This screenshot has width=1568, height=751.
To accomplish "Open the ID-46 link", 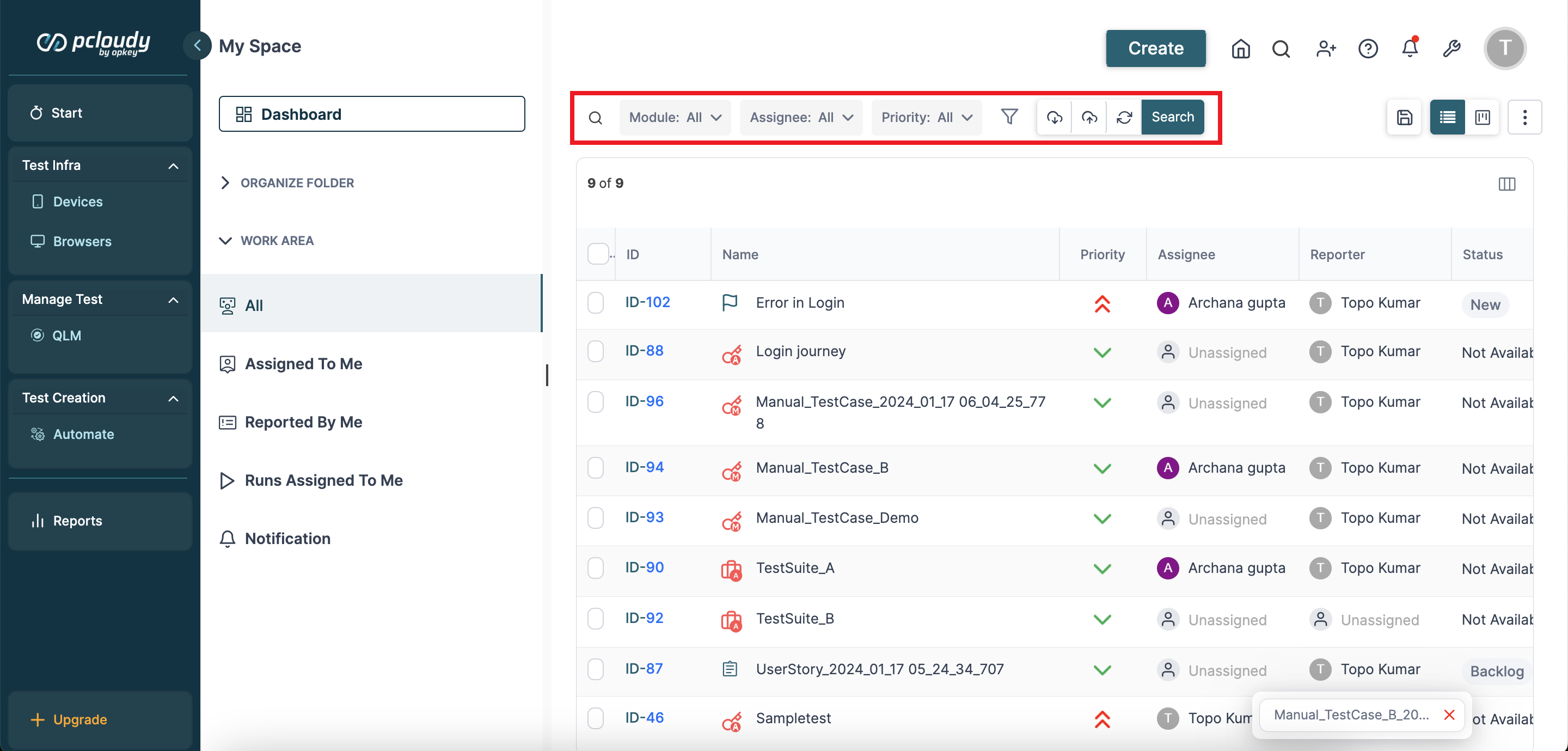I will tap(644, 718).
